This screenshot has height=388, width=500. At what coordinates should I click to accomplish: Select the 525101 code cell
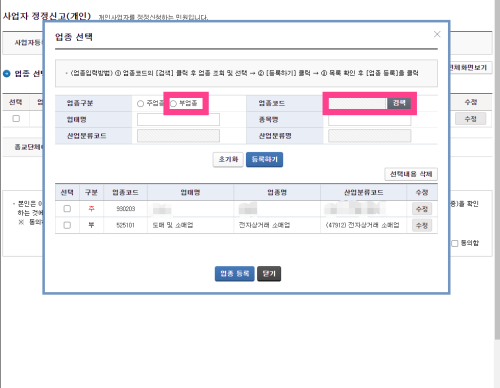[125, 225]
